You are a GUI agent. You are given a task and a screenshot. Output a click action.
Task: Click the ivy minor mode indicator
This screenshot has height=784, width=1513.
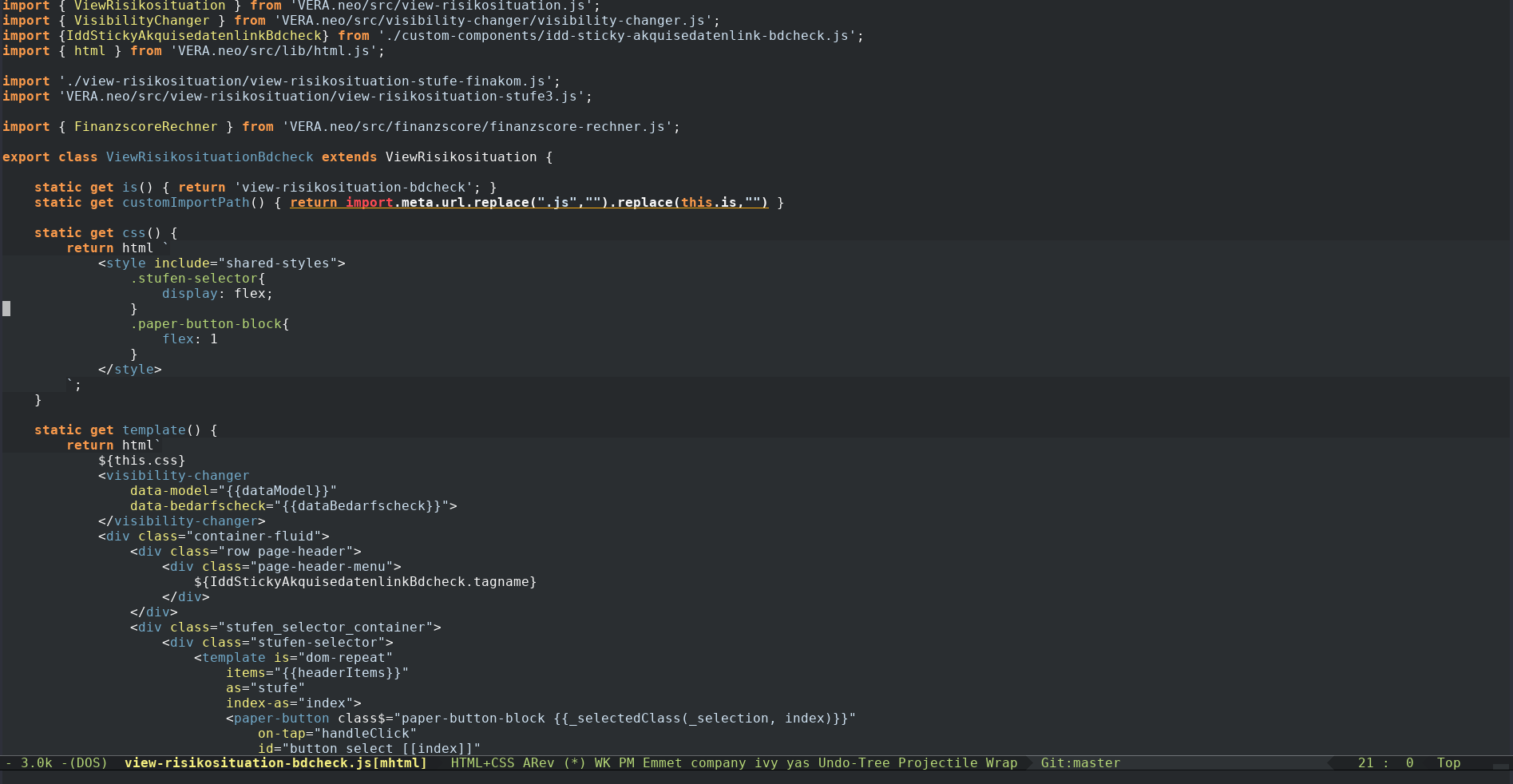click(x=766, y=763)
